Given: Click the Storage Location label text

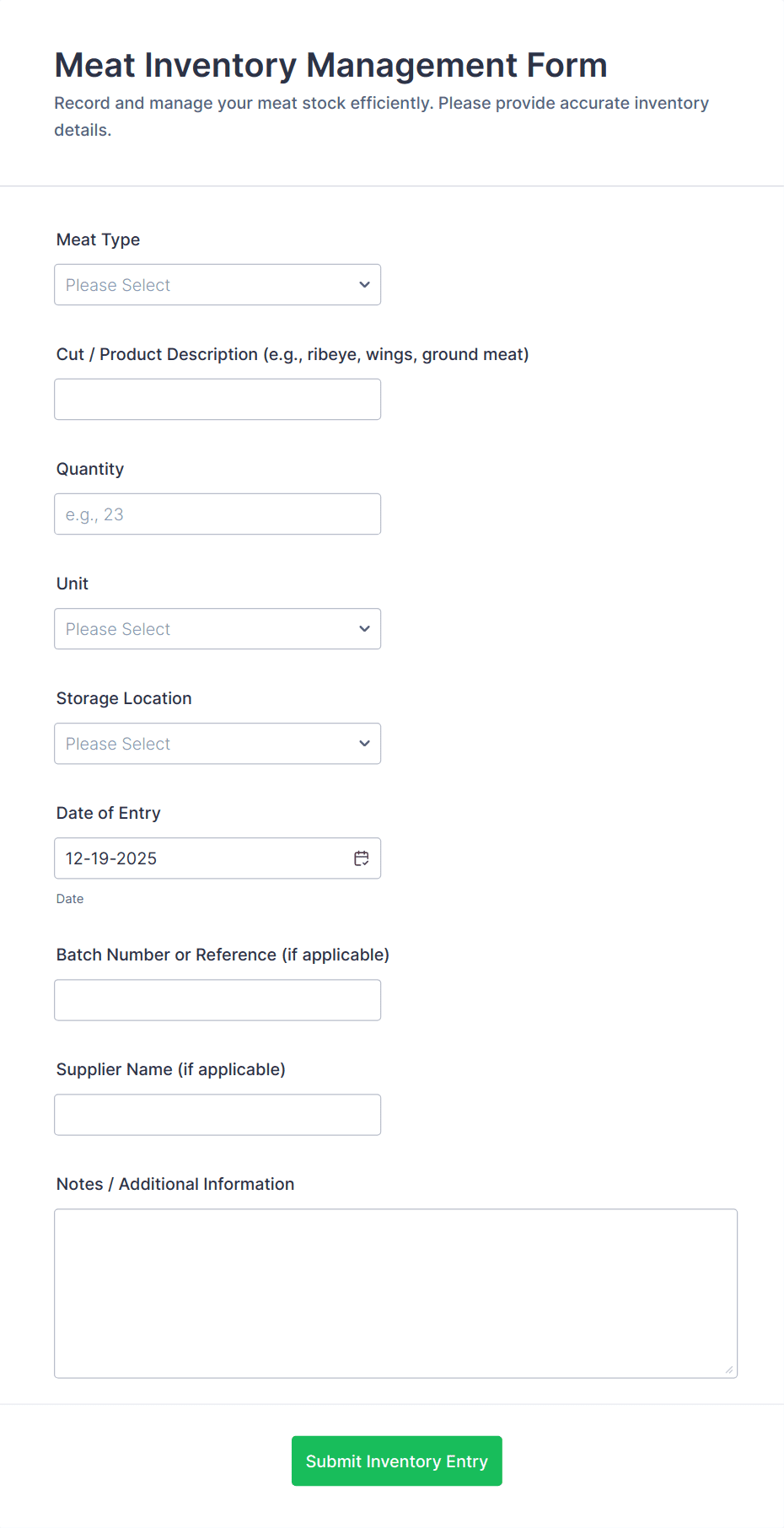Looking at the screenshot, I should tap(124, 698).
